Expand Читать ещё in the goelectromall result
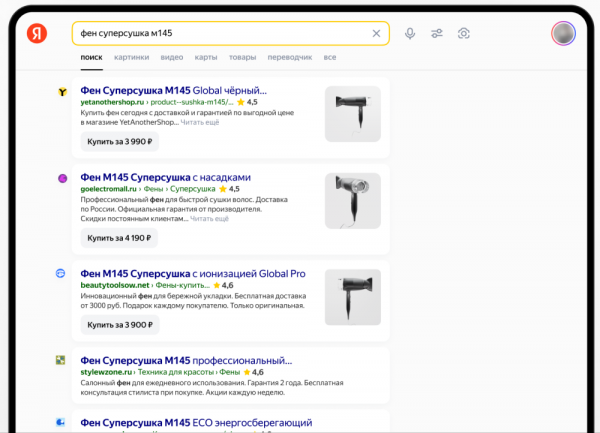 (x=210, y=218)
